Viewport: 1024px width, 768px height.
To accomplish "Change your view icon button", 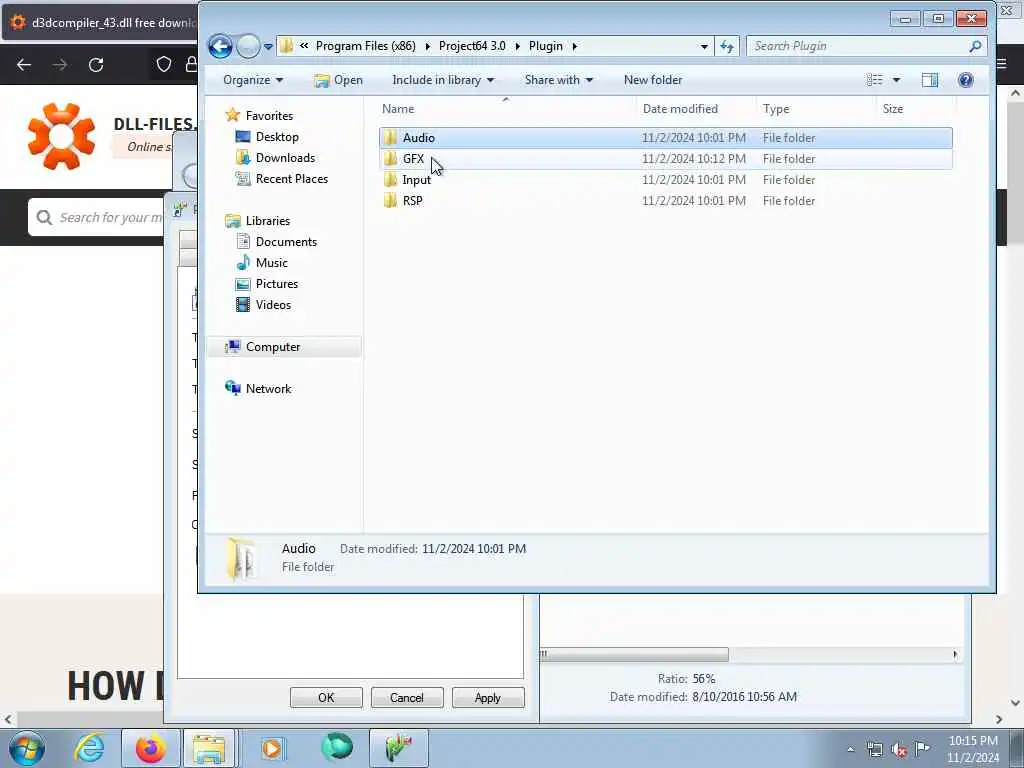I will tap(874, 80).
